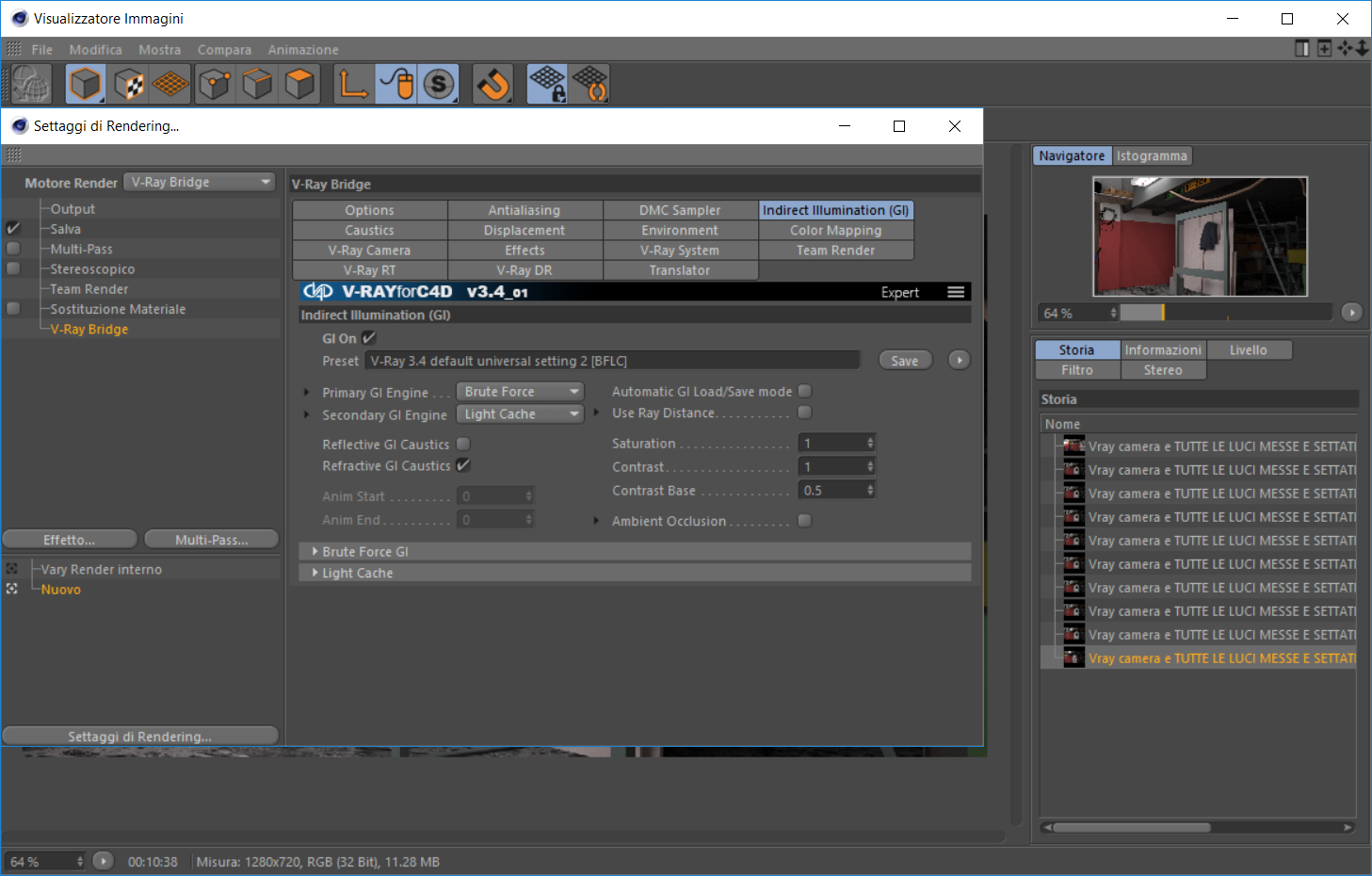Click the Effetto... button
Viewport: 1372px width, 876px height.
click(70, 539)
